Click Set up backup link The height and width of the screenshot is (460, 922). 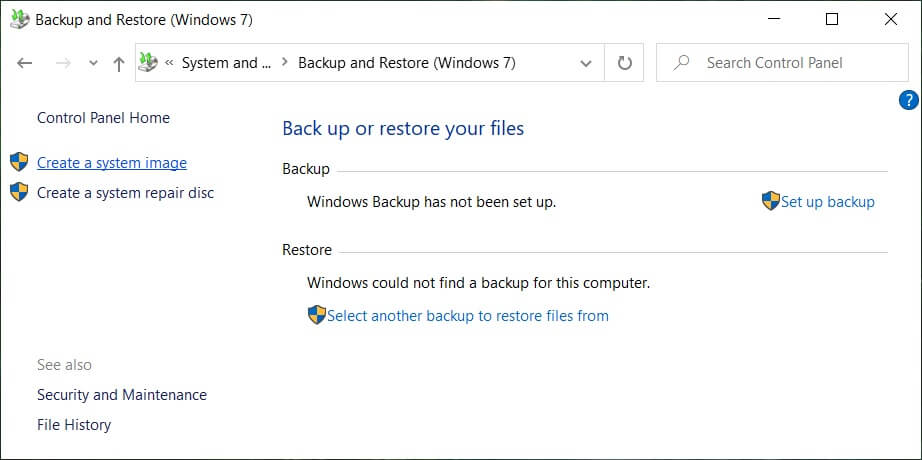827,202
